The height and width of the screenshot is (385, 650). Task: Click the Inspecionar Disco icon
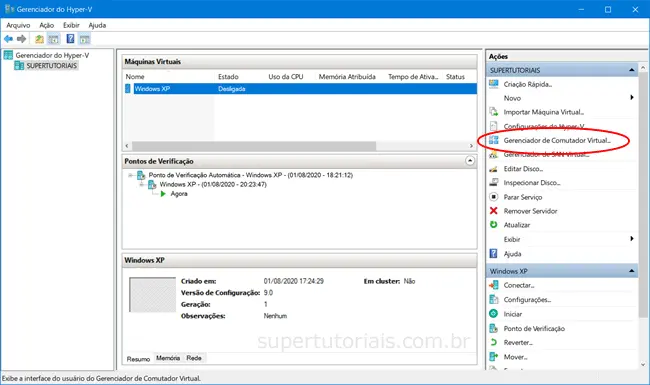[x=494, y=182]
